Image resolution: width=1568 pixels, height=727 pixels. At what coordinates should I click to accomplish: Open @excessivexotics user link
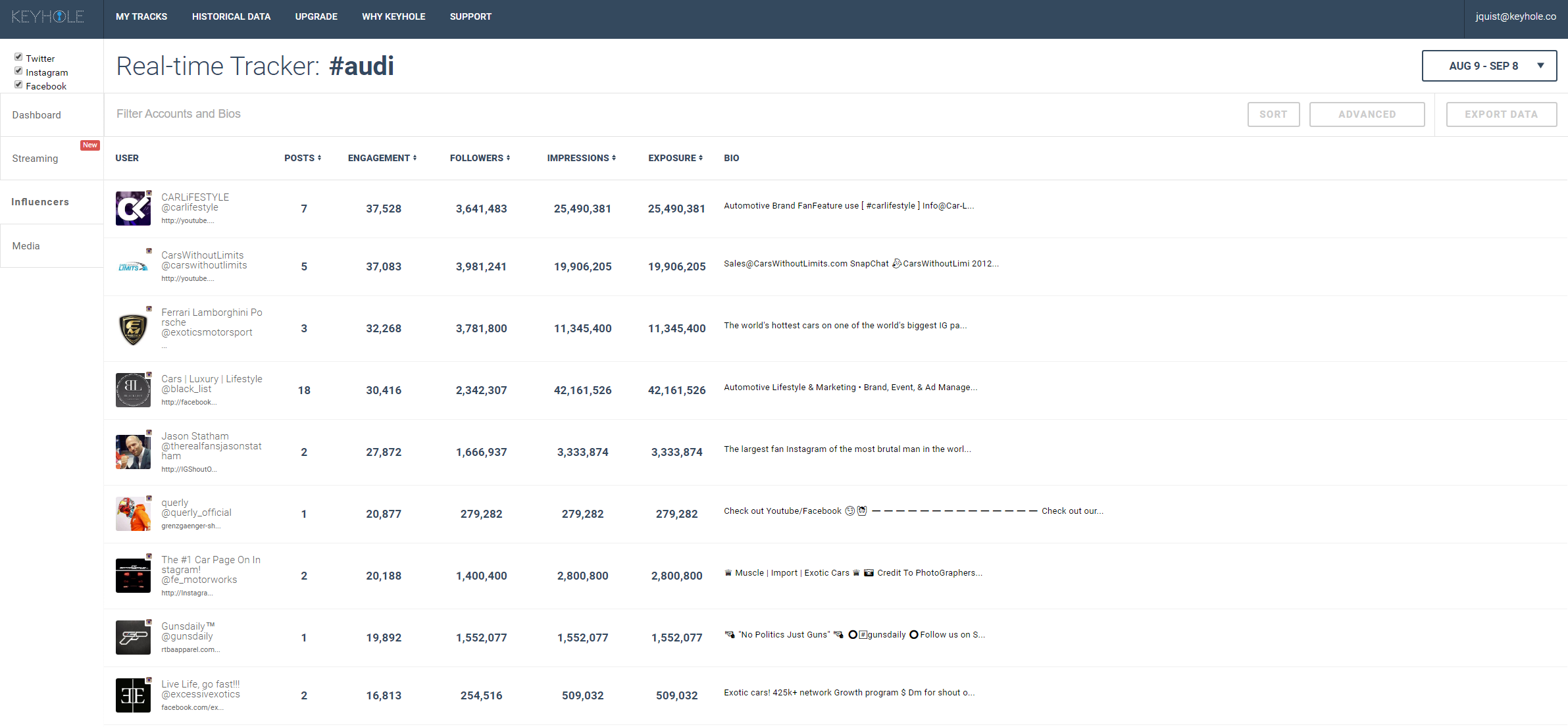coord(201,694)
